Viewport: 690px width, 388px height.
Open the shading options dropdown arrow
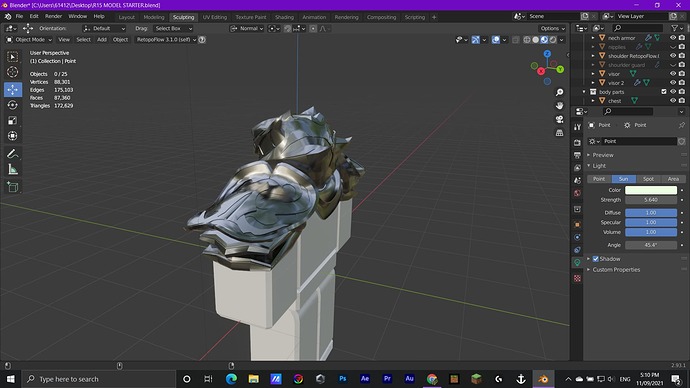[x=562, y=40]
